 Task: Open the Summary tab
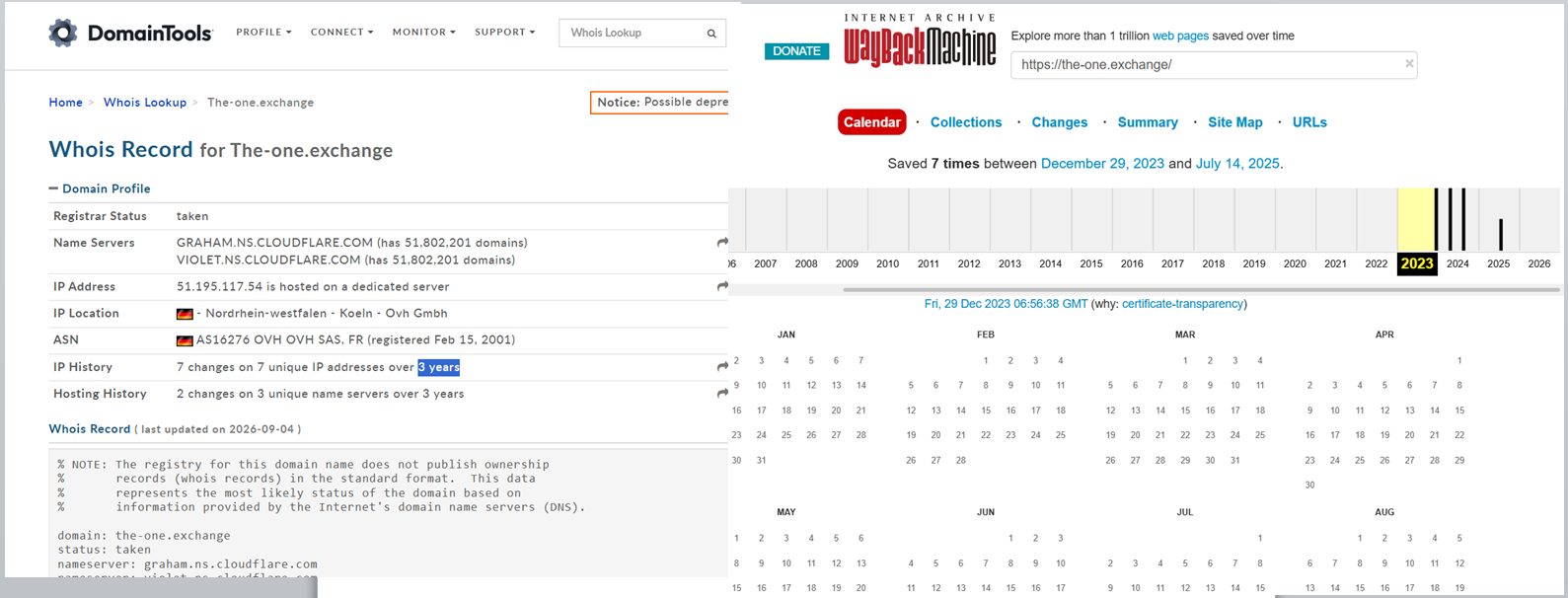(1148, 122)
